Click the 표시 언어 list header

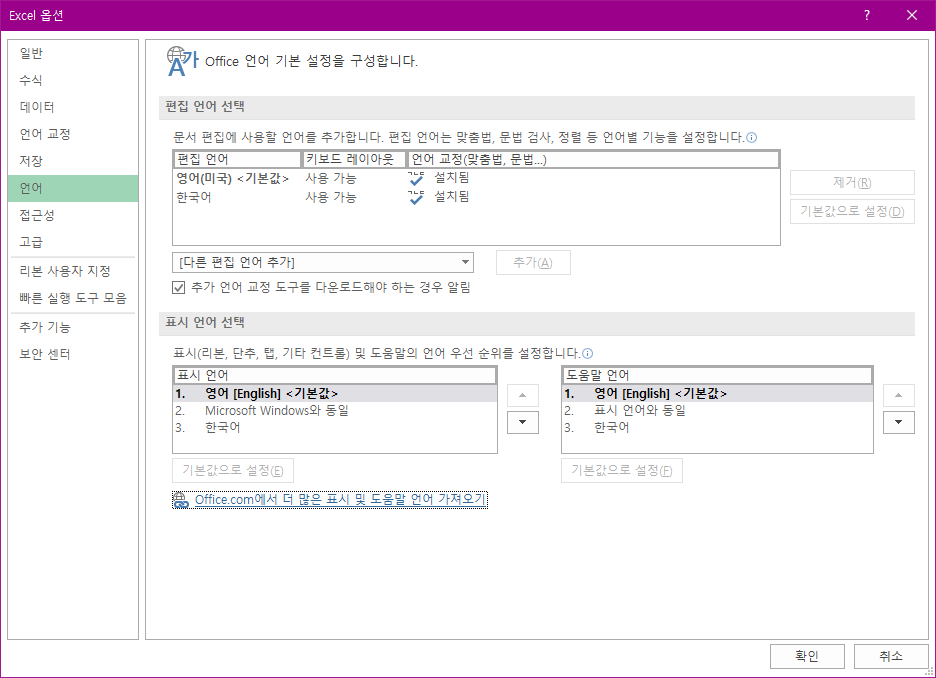(x=335, y=375)
